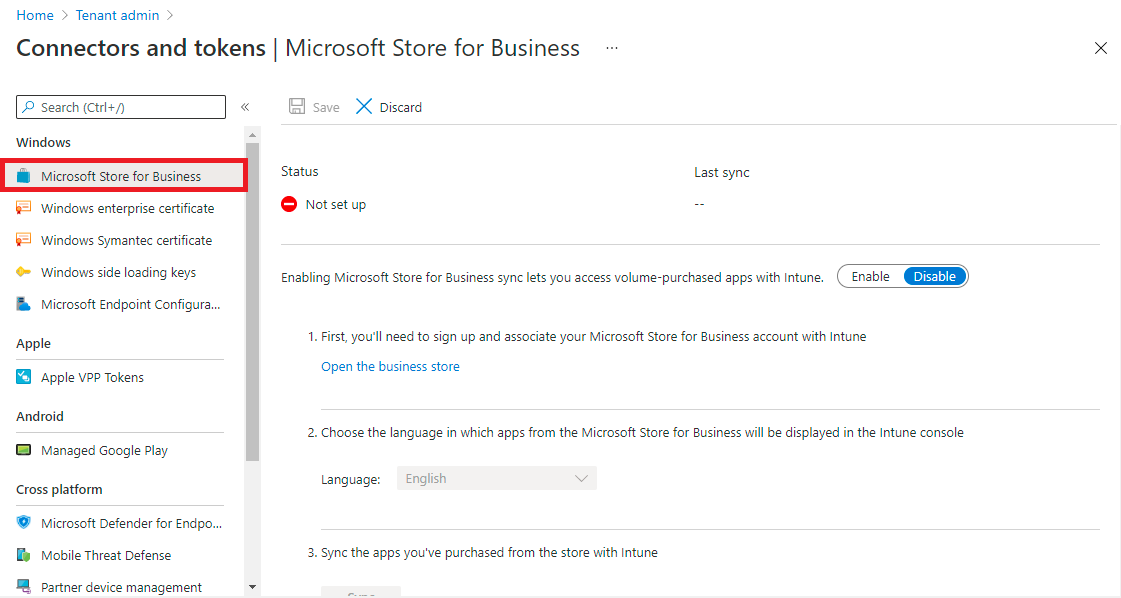Expand the Language dropdown chevron
The height and width of the screenshot is (598, 1121).
click(581, 479)
